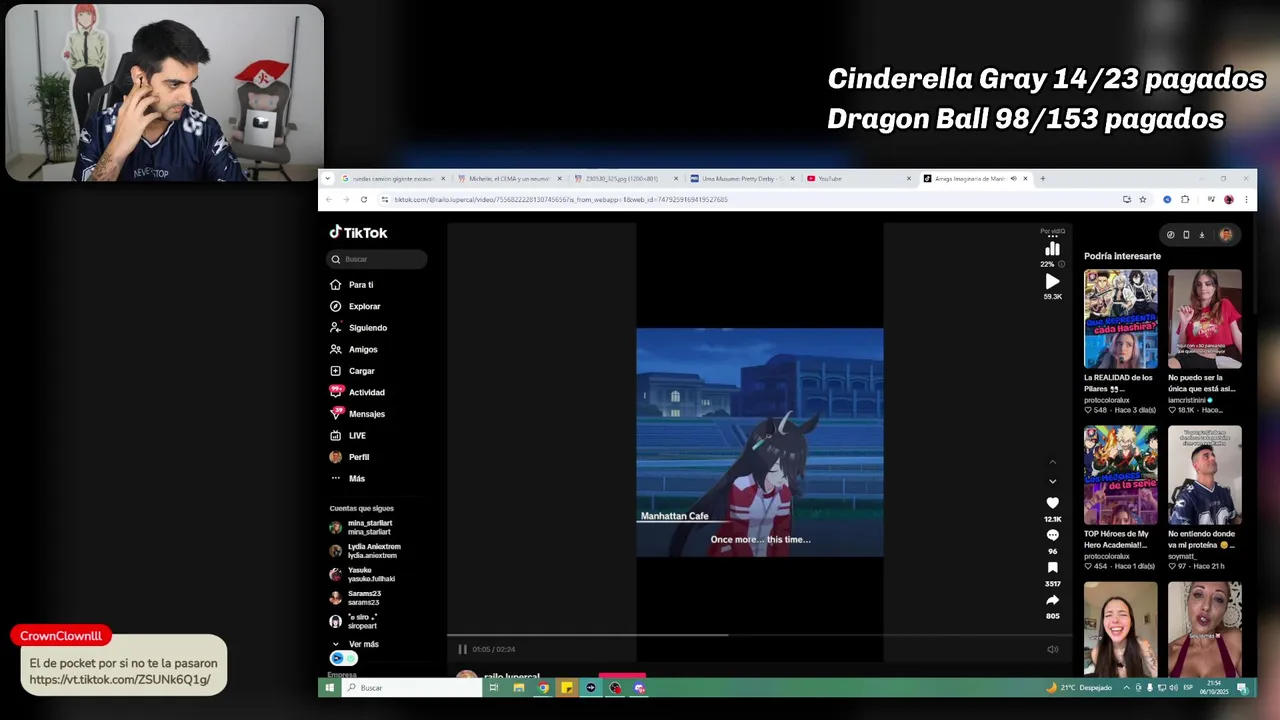The width and height of the screenshot is (1280, 720).
Task: Open Mensajes inbox
Action: pyautogui.click(x=357, y=414)
